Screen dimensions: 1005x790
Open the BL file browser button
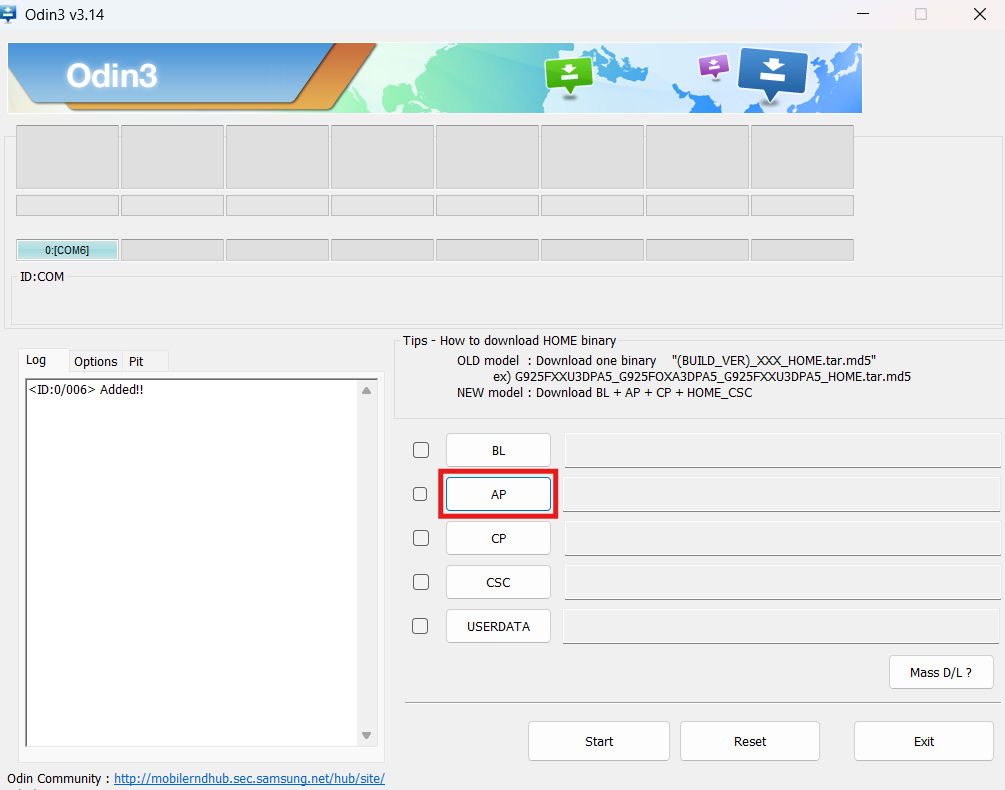point(498,450)
